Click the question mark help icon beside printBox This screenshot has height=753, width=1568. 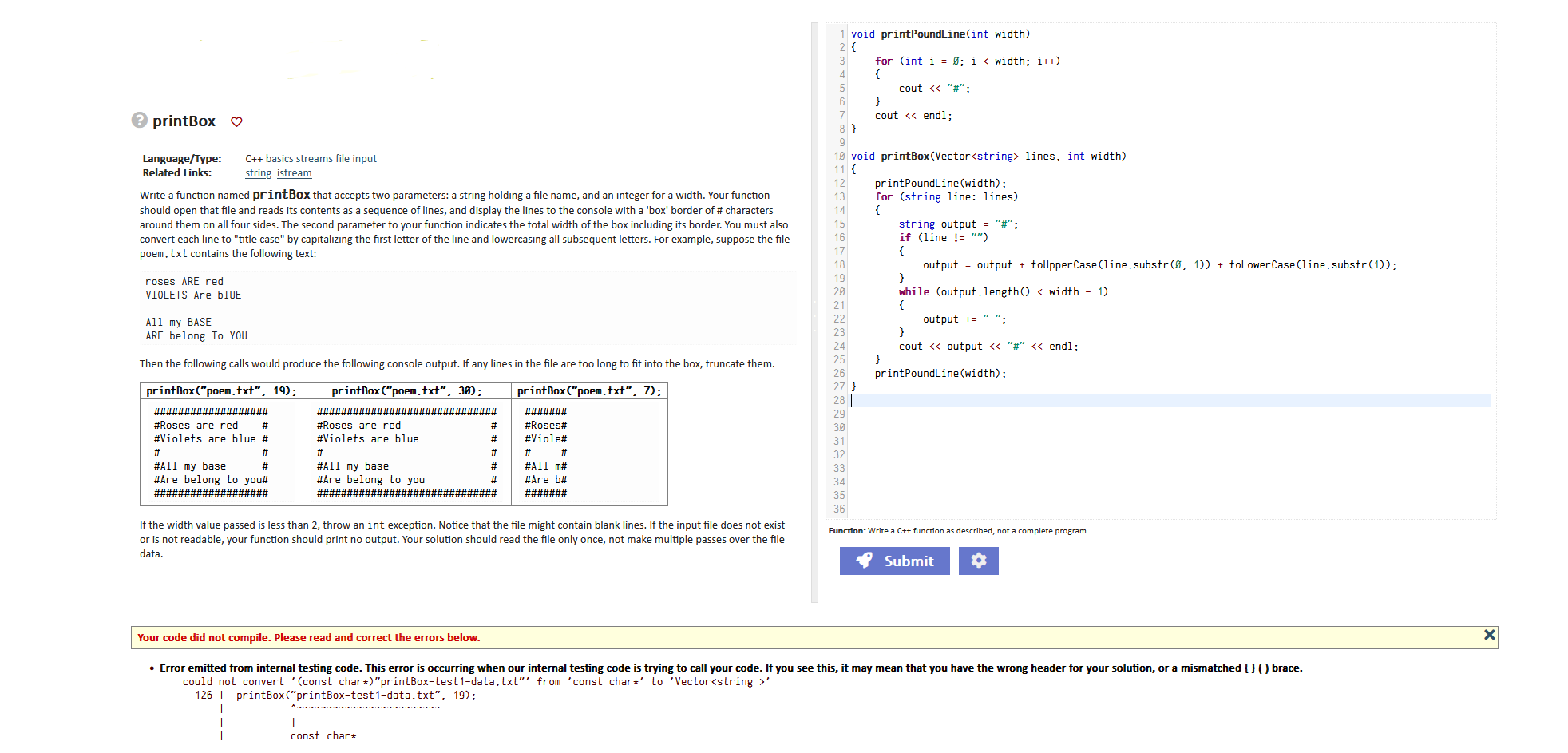140,120
